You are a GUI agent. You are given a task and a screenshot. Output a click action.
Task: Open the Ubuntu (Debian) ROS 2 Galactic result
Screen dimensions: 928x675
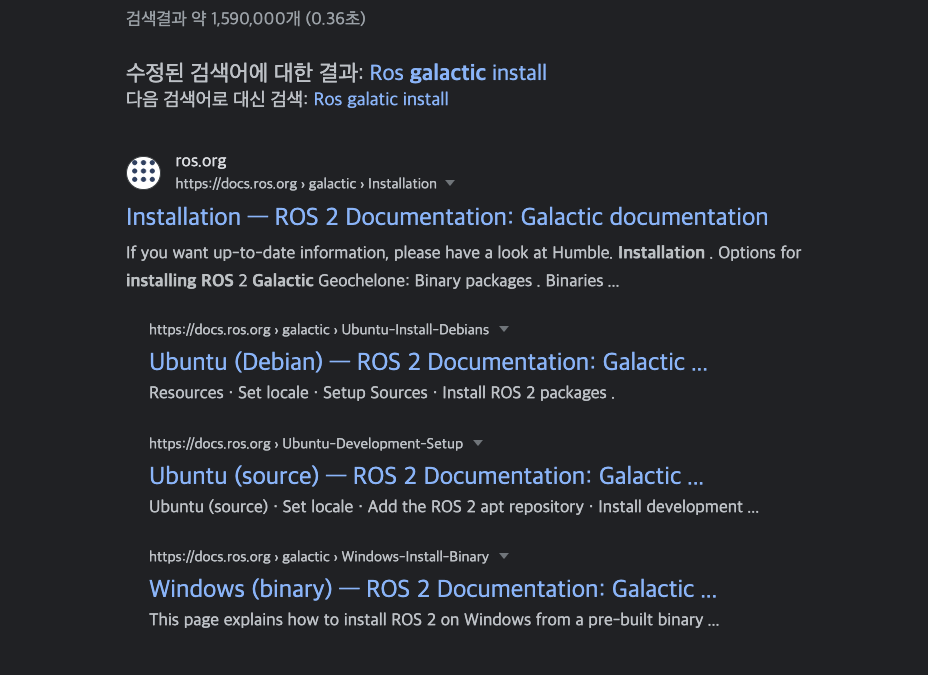428,361
